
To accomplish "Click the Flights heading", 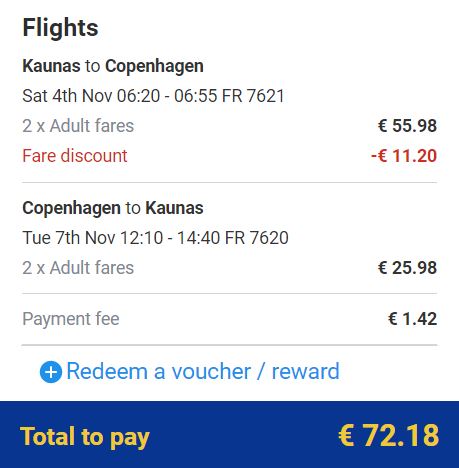I will [60, 27].
